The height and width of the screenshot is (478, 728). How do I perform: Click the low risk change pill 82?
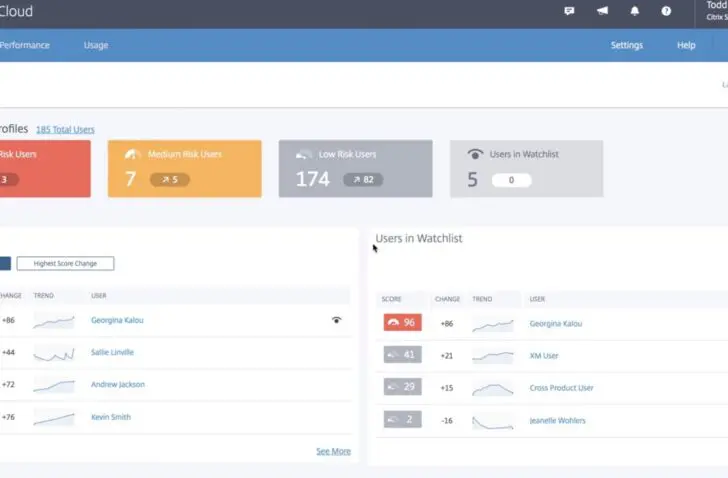[363, 180]
